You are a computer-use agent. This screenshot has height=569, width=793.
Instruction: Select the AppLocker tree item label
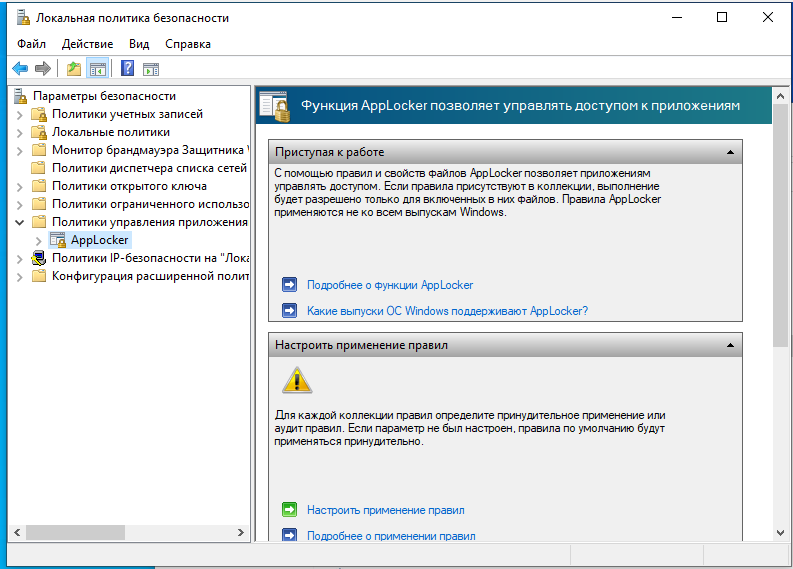tap(100, 240)
